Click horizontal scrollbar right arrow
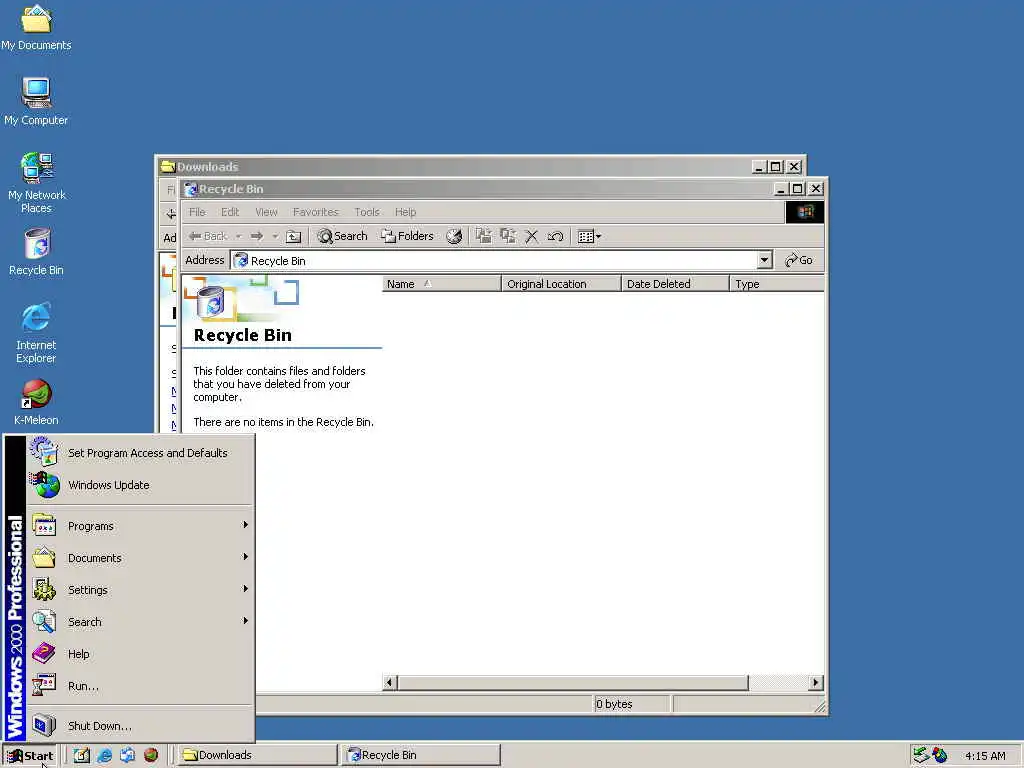 (x=816, y=682)
